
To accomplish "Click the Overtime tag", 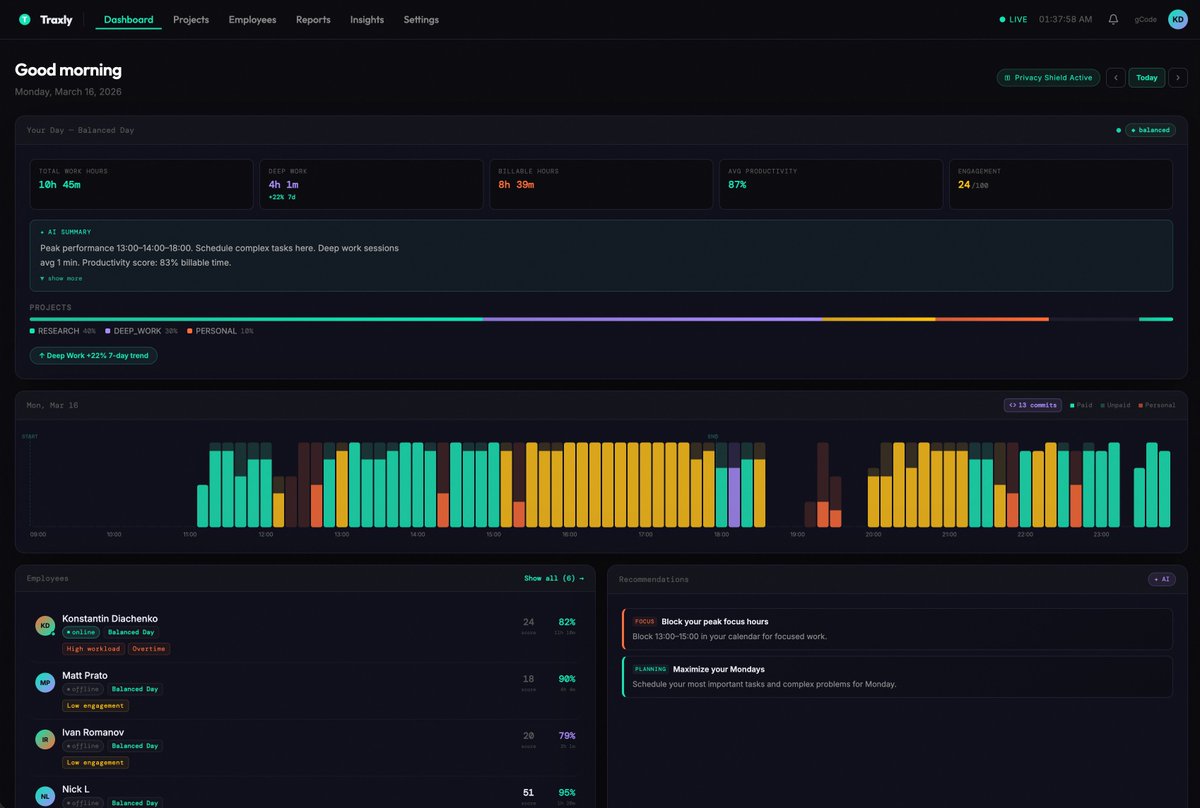I will click(x=149, y=649).
